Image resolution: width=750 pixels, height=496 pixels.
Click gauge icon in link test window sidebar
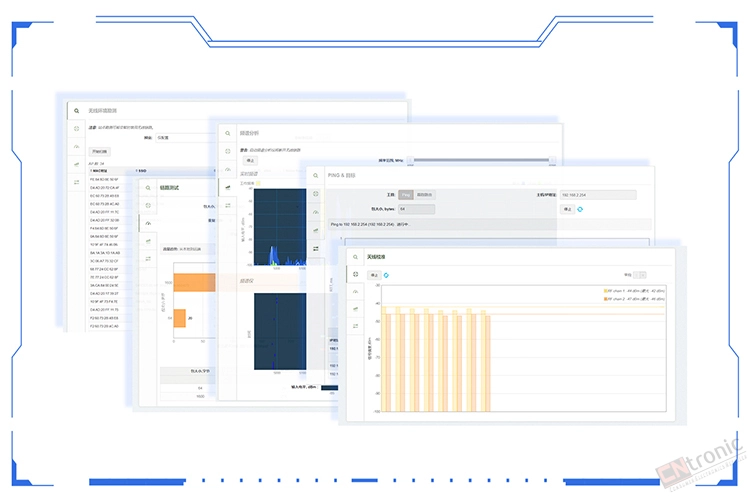tap(148, 223)
